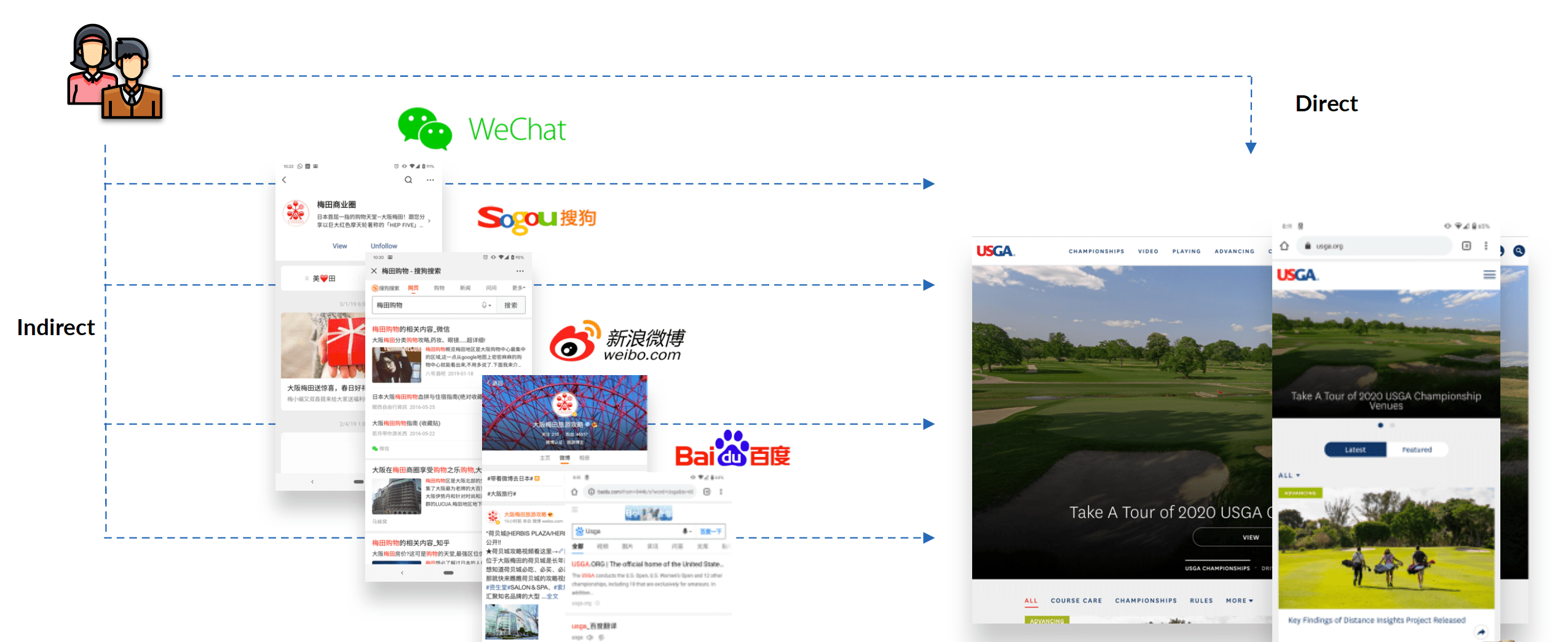
Task: Open tab switcher in mobile USGA browser
Action: [x=1467, y=246]
